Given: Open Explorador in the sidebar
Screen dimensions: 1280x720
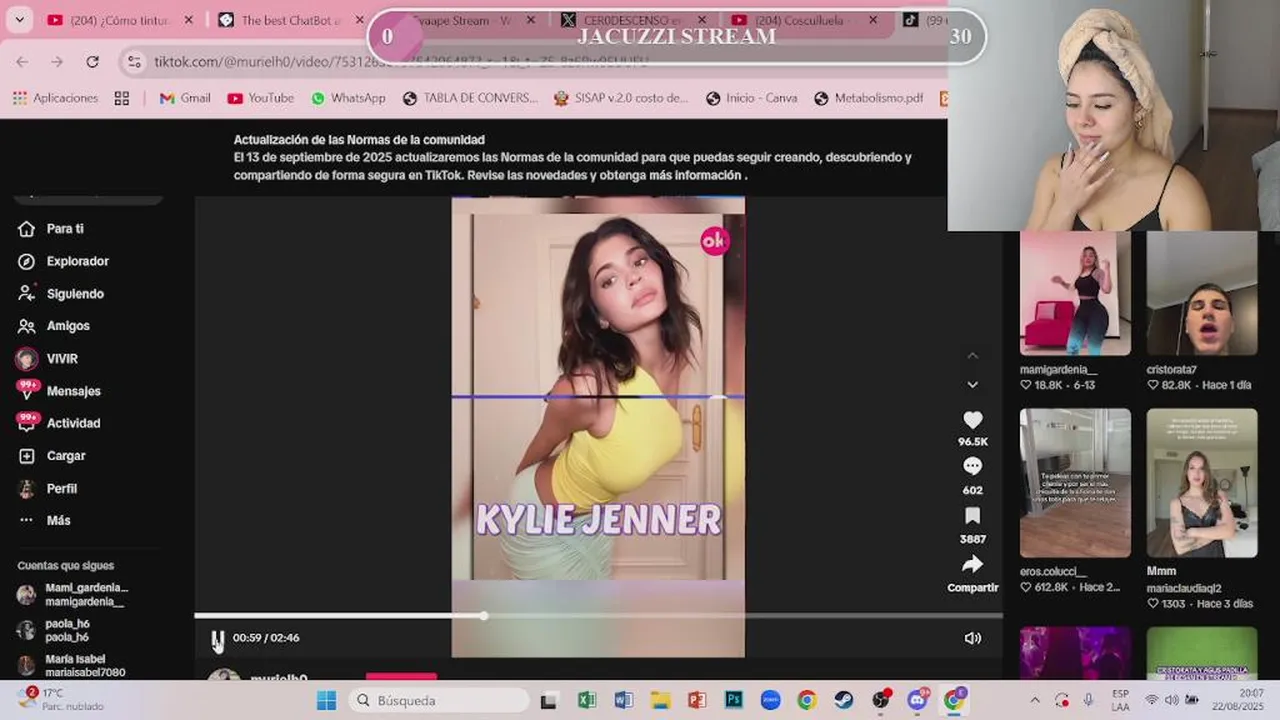Looking at the screenshot, I should point(77,261).
